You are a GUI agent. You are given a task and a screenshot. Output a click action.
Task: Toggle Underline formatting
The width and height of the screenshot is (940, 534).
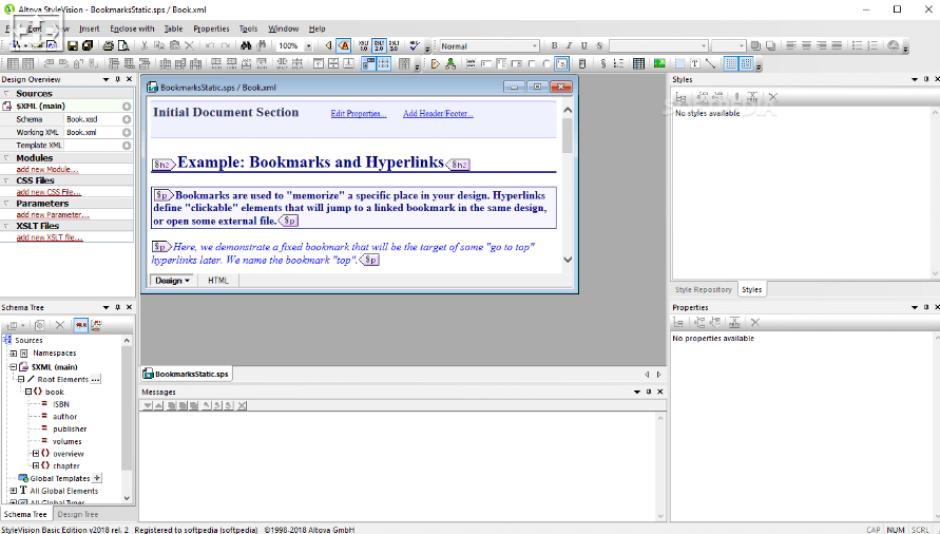[584, 46]
